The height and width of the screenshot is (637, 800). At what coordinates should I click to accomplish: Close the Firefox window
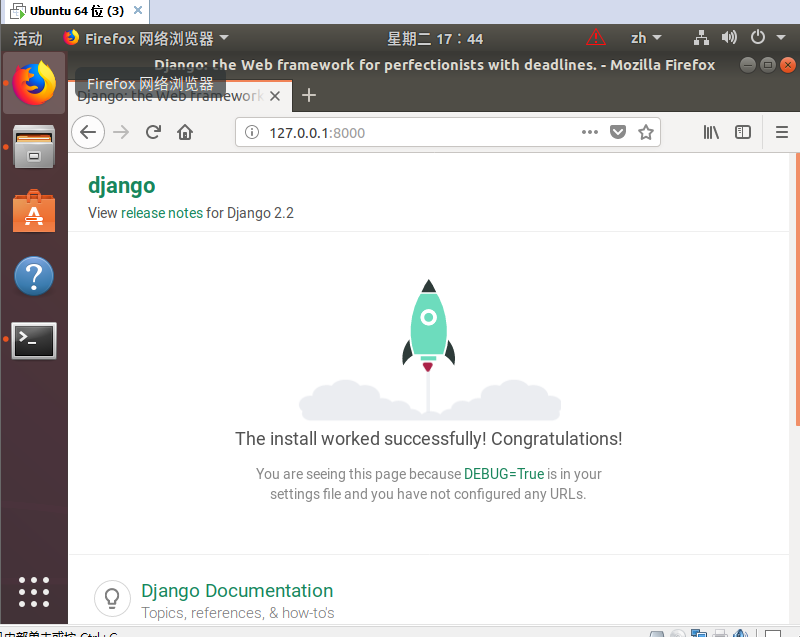click(788, 65)
